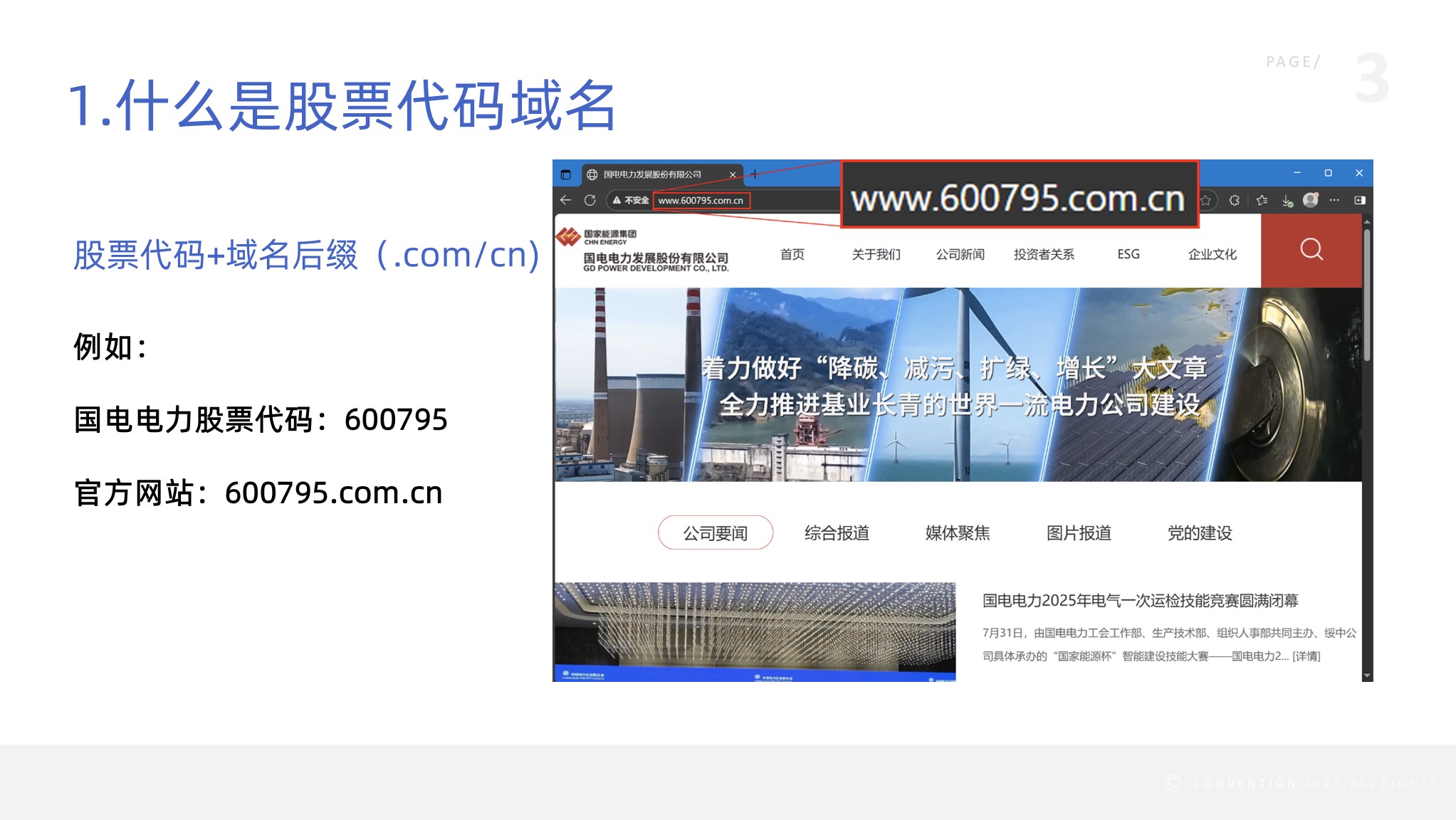The width and height of the screenshot is (1456, 820).
Task: Open the favorites star list icon
Action: (x=1262, y=201)
